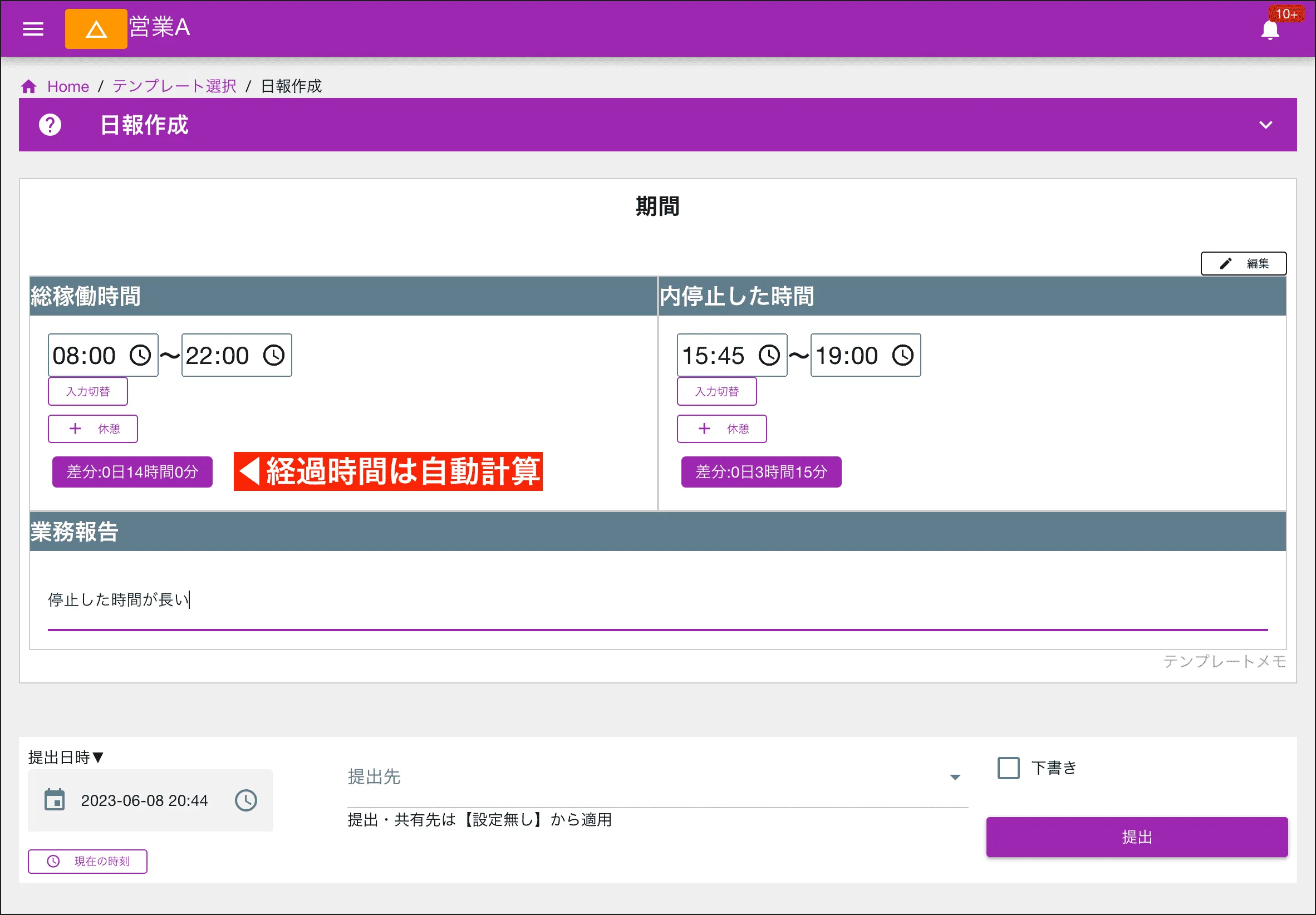Collapse the 日報作成 header chevron
1316x915 pixels.
click(1265, 125)
